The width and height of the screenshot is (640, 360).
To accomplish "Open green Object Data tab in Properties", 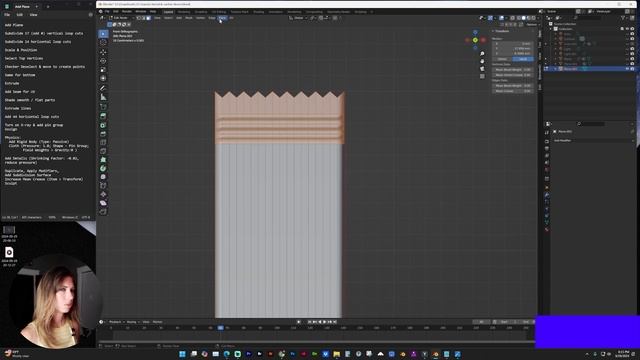I will pyautogui.click(x=547, y=222).
